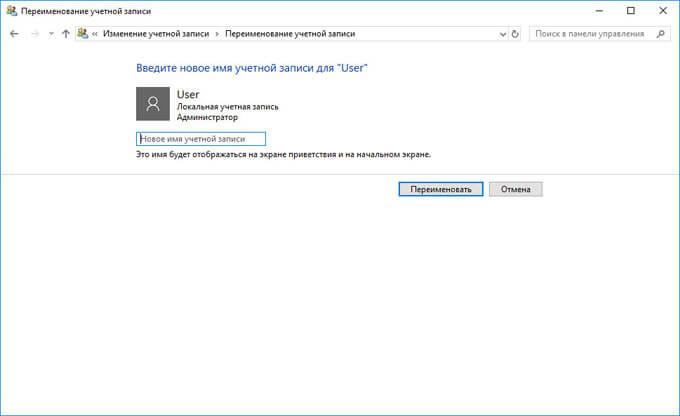Go back with the left arrow
Viewport: 680px width, 416px height.
tap(14, 34)
